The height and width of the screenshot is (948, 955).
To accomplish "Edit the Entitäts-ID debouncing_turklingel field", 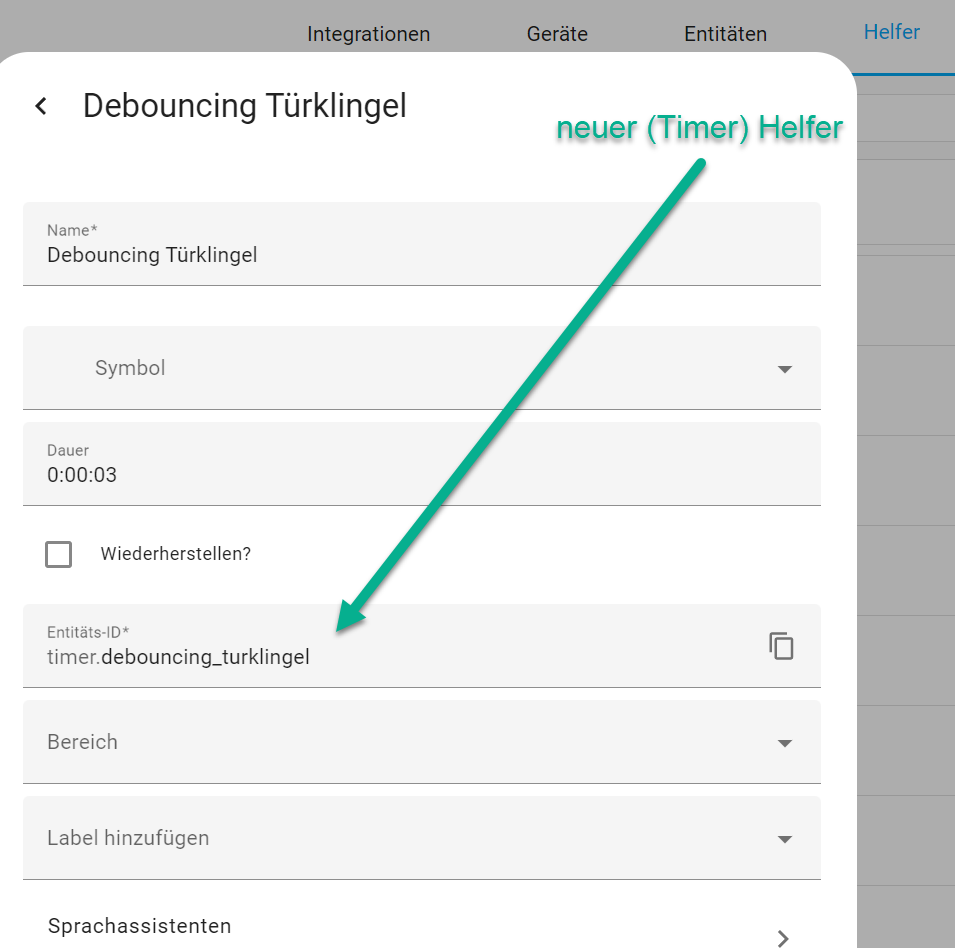I will pyautogui.click(x=421, y=645).
